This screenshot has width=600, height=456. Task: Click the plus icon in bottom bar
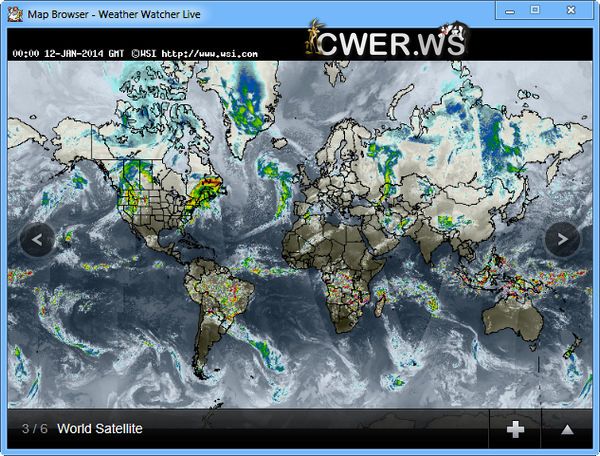(515, 429)
